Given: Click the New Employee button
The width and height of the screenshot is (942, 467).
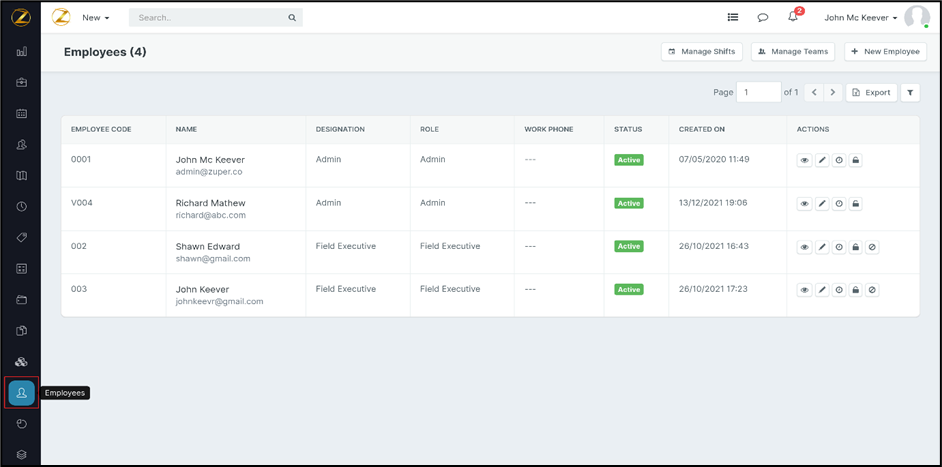Looking at the screenshot, I should [885, 51].
